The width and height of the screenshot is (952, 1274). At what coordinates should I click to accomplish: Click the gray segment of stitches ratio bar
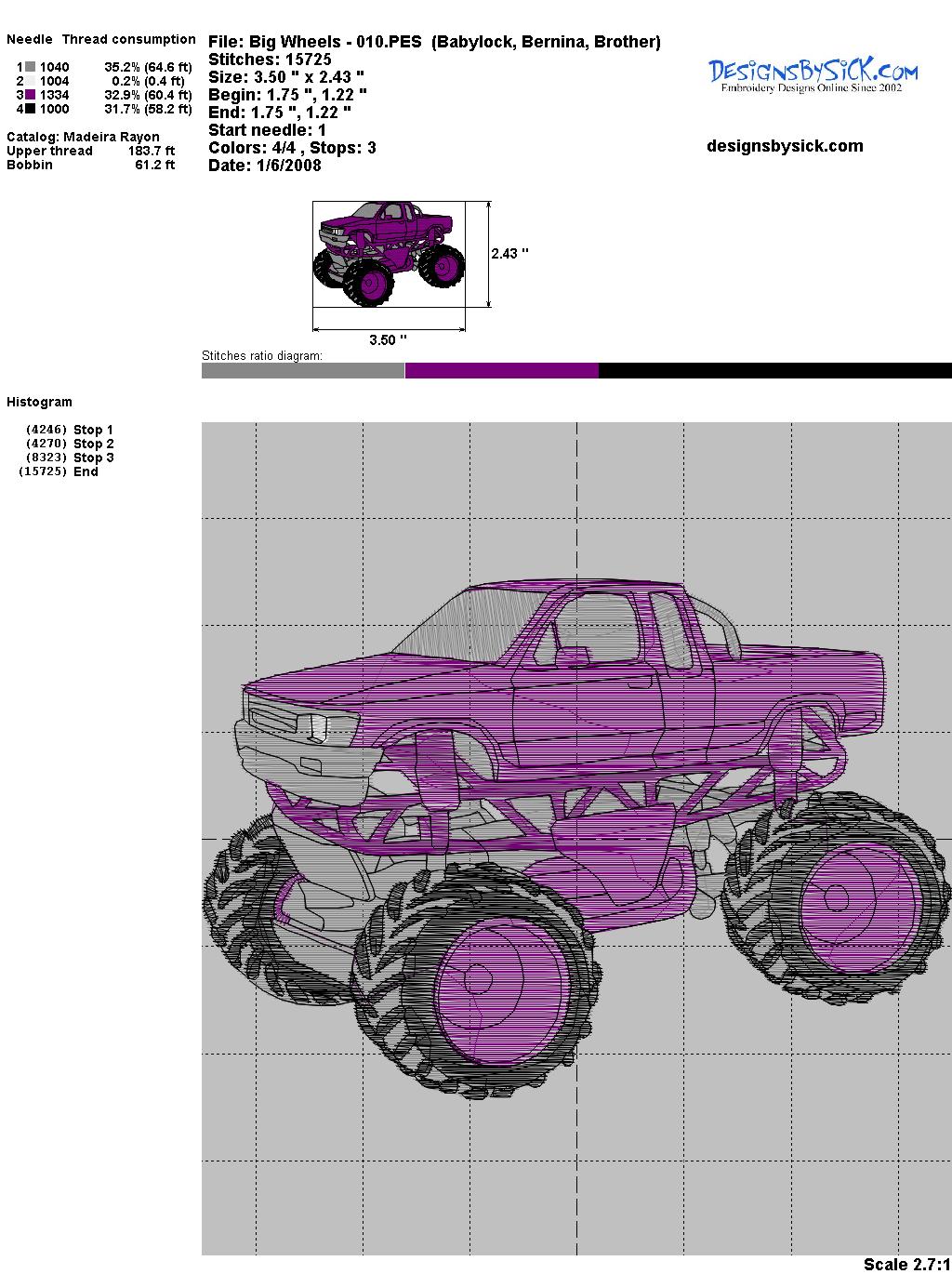click(303, 371)
